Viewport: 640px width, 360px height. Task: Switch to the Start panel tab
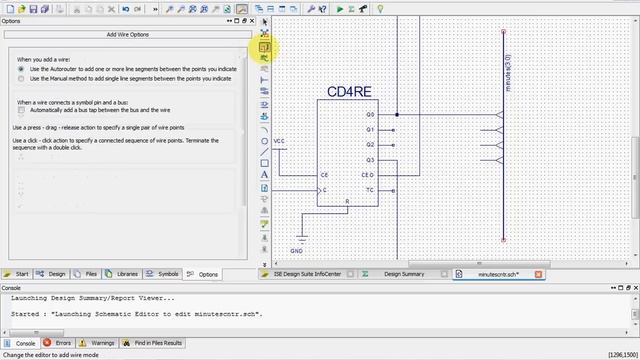point(17,274)
